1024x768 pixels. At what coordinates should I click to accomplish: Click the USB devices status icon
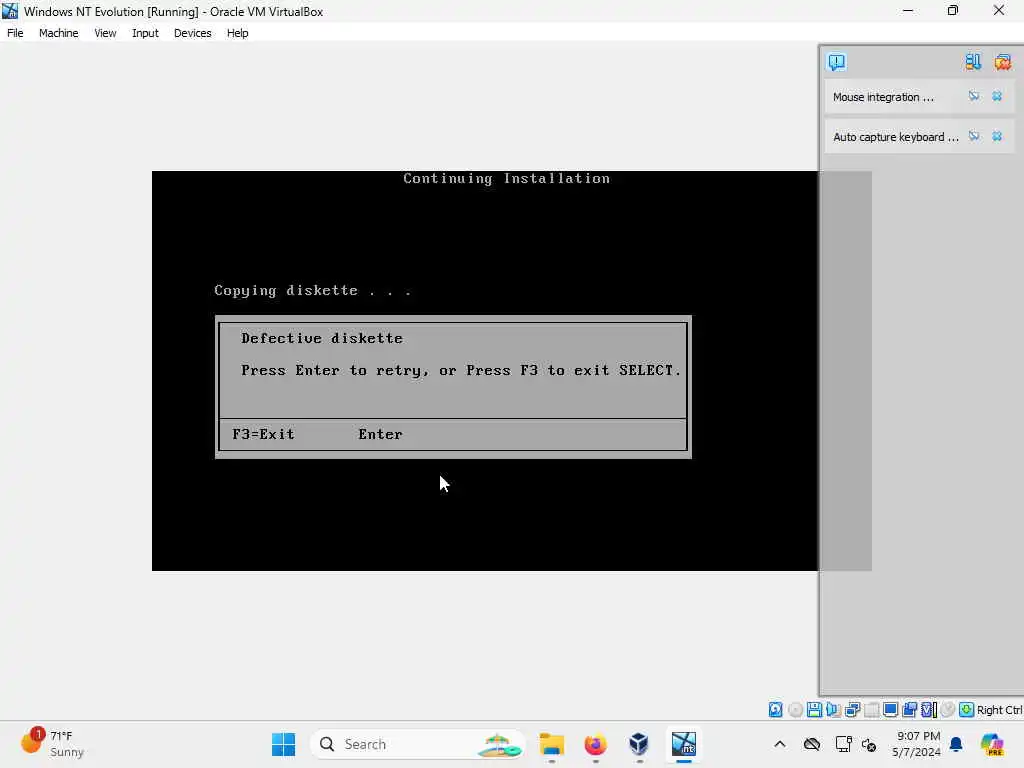pos(871,710)
